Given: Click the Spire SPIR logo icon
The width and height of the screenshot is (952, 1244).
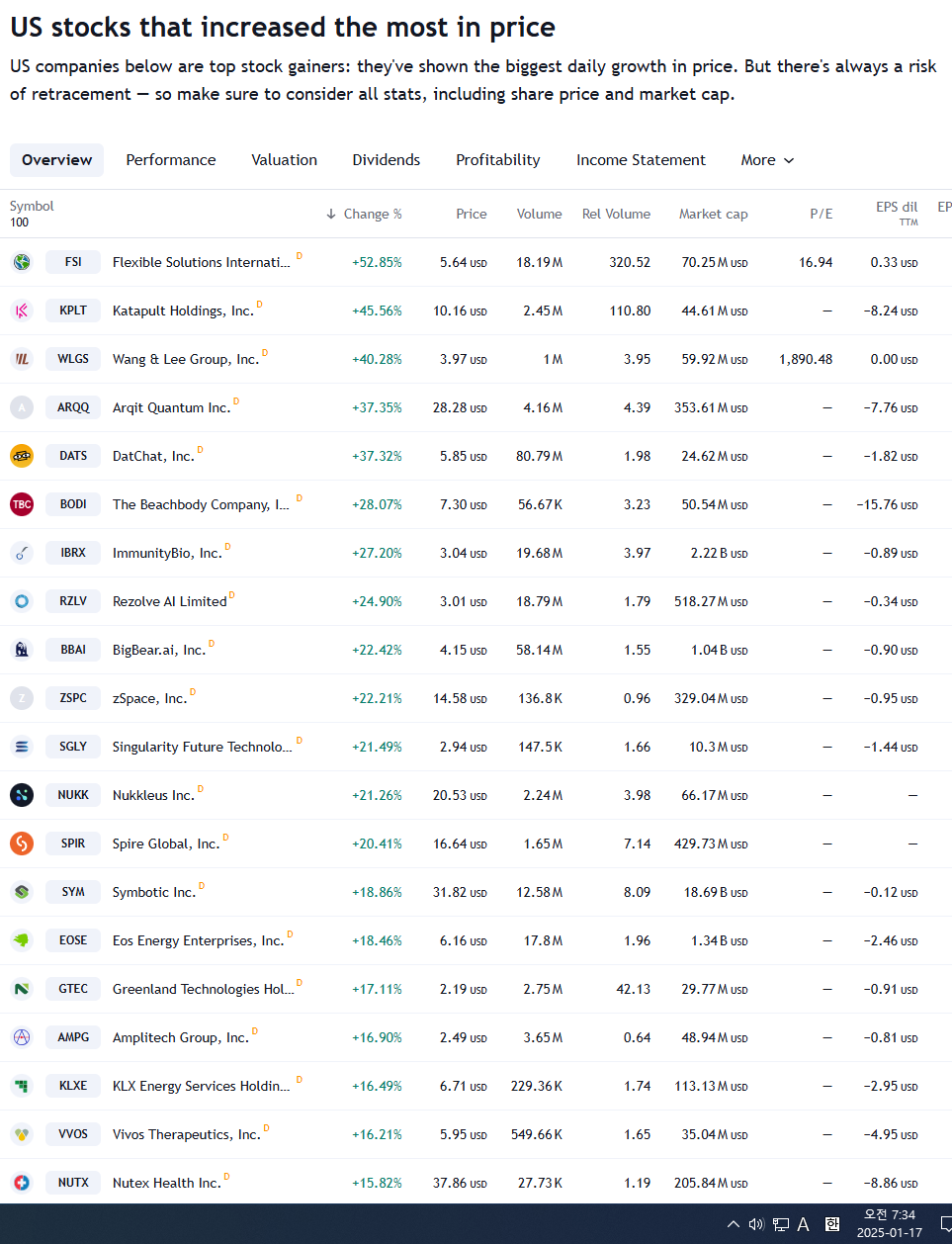Looking at the screenshot, I should tap(22, 844).
